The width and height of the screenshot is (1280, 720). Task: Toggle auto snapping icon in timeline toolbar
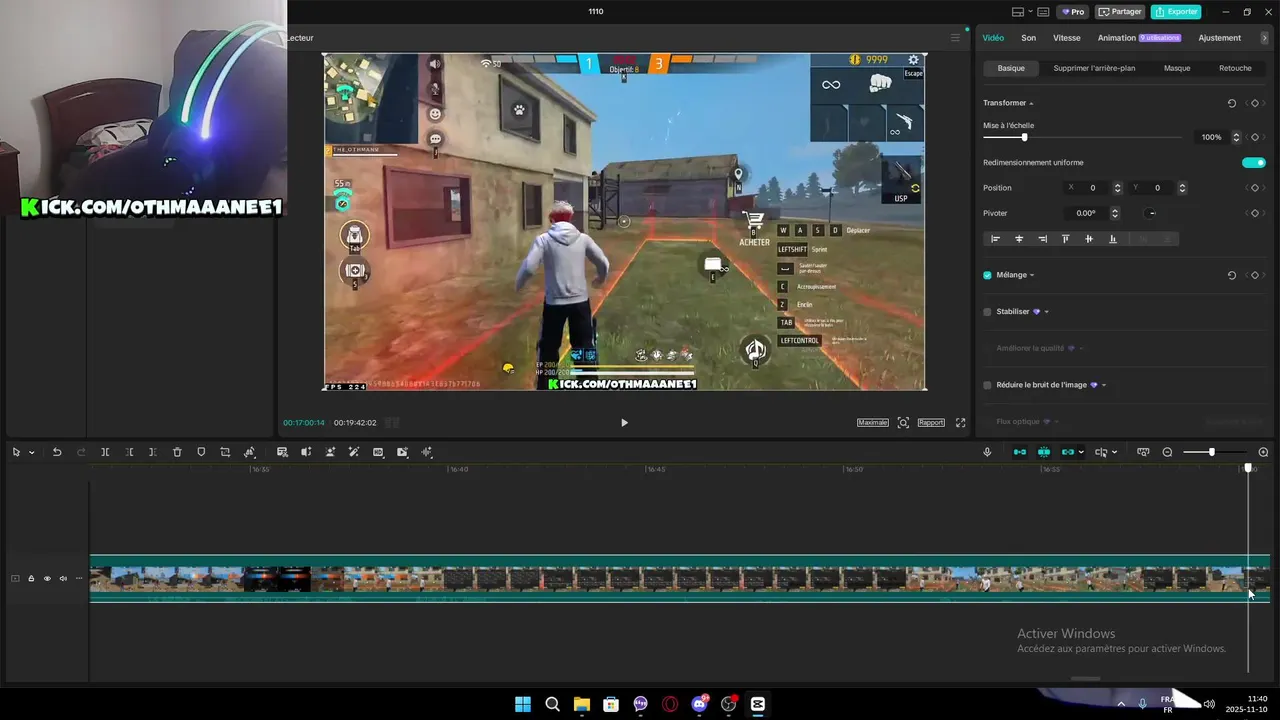click(x=1043, y=452)
